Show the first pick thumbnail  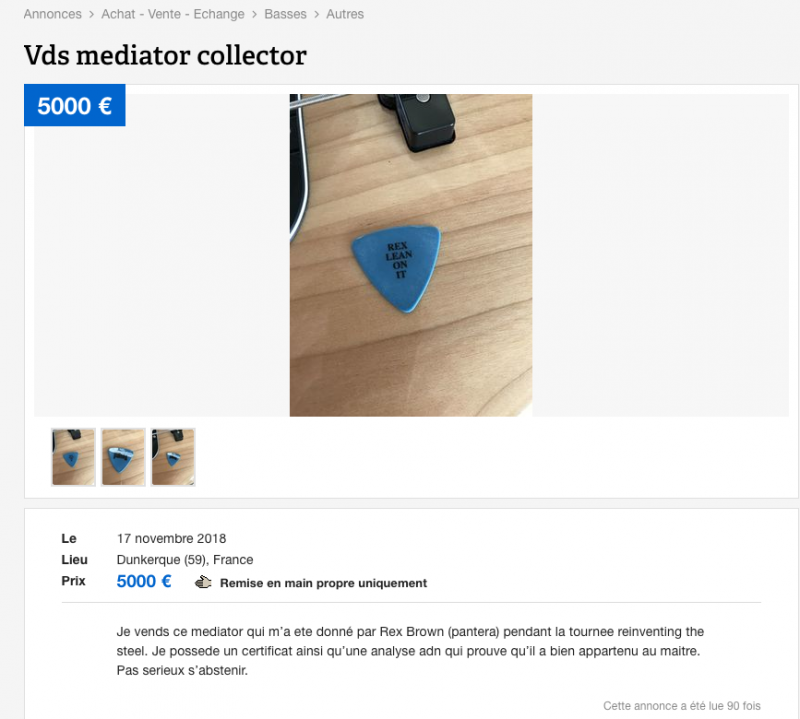73,457
